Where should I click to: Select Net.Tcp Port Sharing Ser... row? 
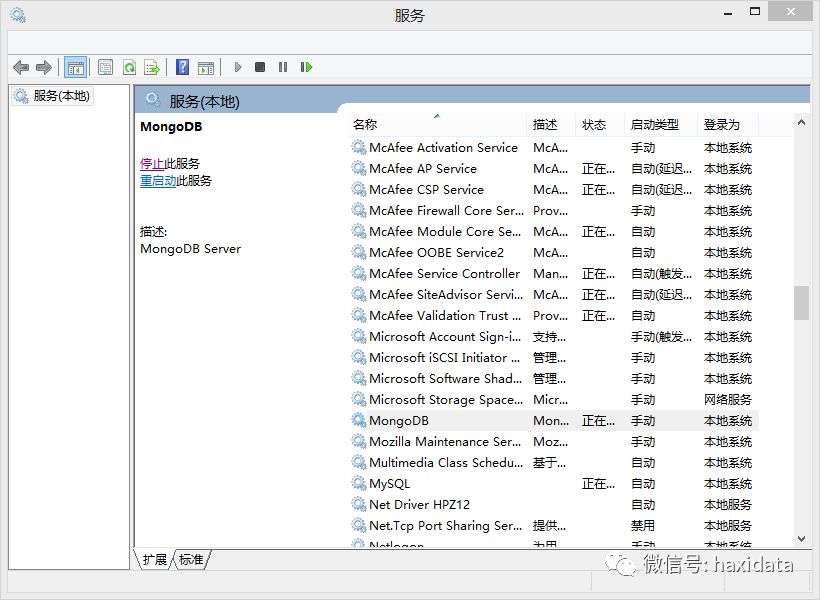553,525
